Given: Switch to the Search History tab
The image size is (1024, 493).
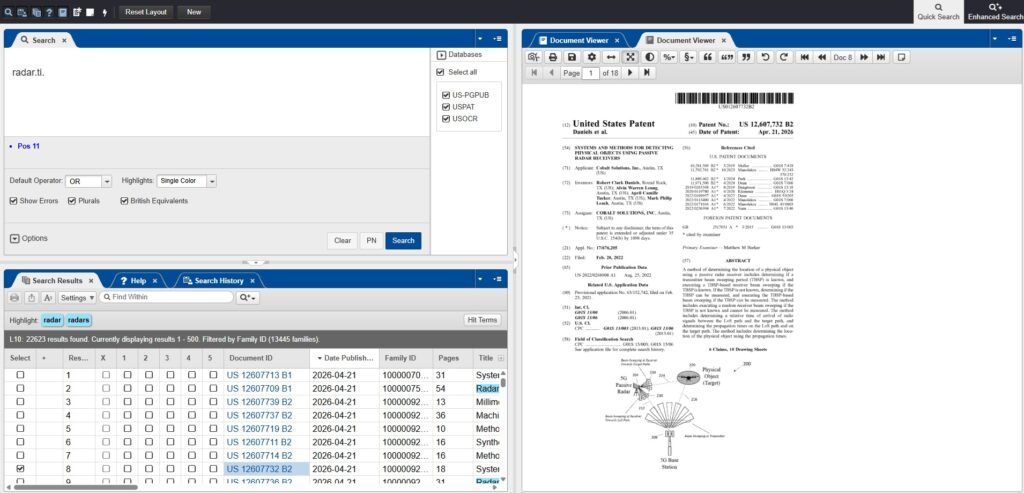Looking at the screenshot, I should pyautogui.click(x=219, y=281).
